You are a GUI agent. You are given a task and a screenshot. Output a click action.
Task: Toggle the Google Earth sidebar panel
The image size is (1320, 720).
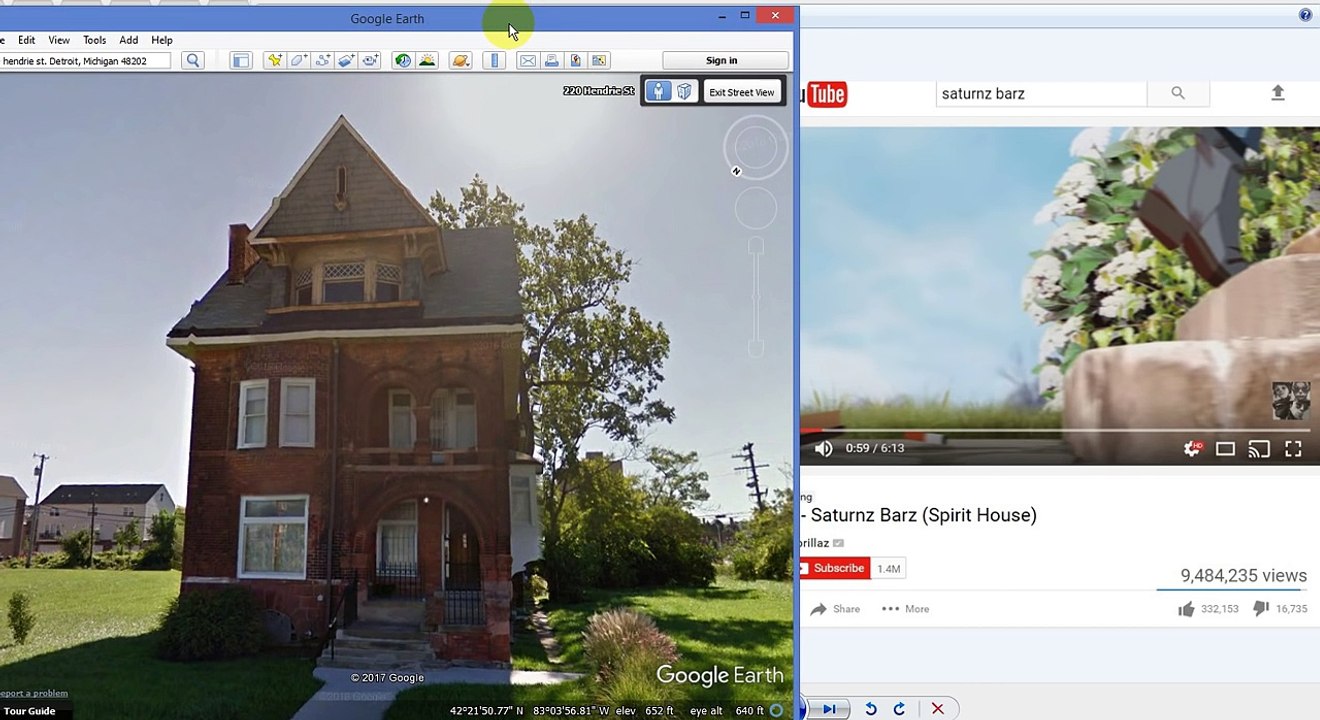coord(241,61)
